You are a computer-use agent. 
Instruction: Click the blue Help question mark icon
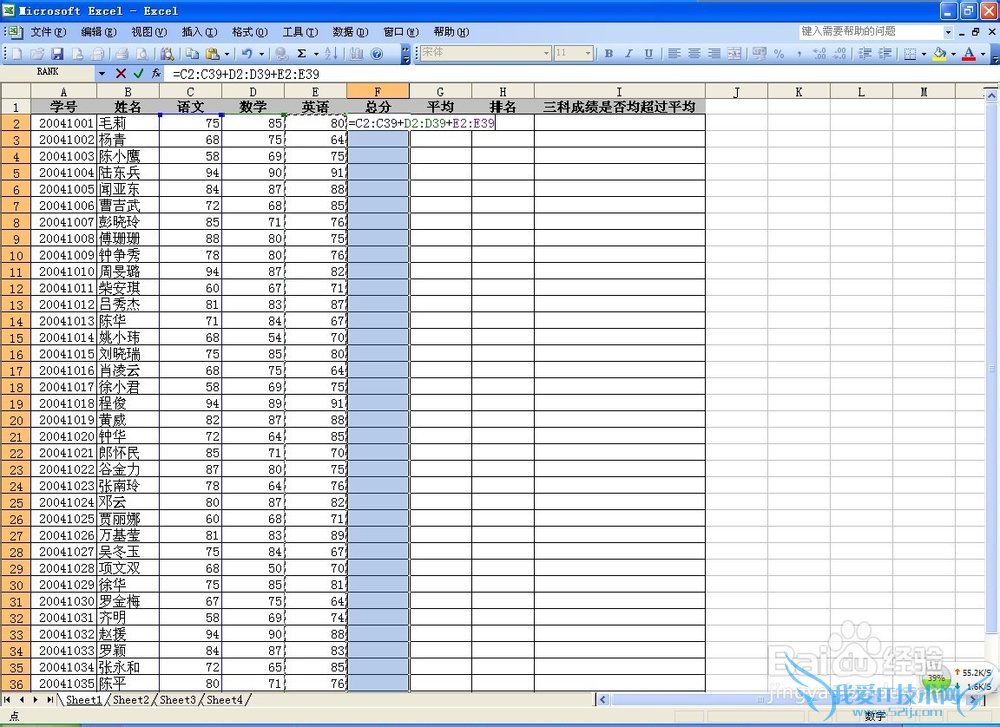click(376, 54)
